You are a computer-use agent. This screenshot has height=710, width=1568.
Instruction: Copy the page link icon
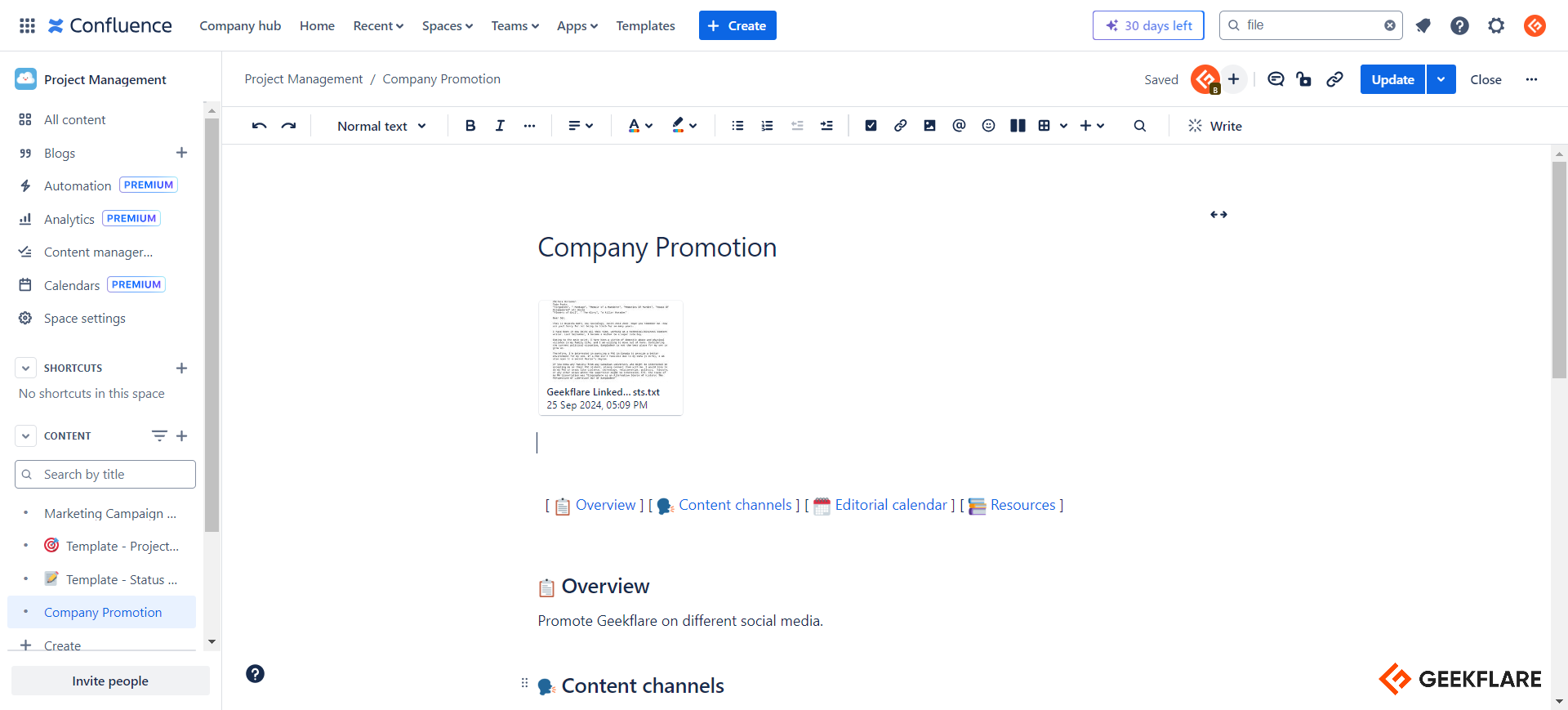click(x=1334, y=79)
